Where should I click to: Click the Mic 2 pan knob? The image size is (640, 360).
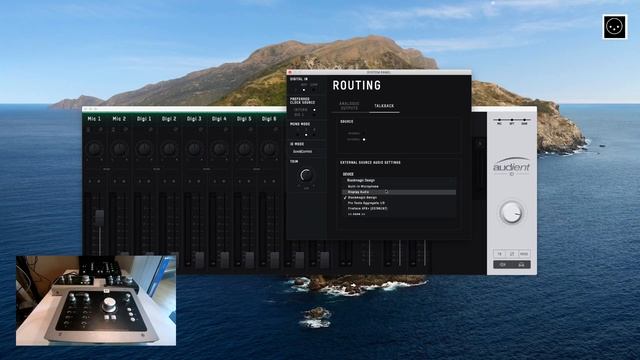119,149
